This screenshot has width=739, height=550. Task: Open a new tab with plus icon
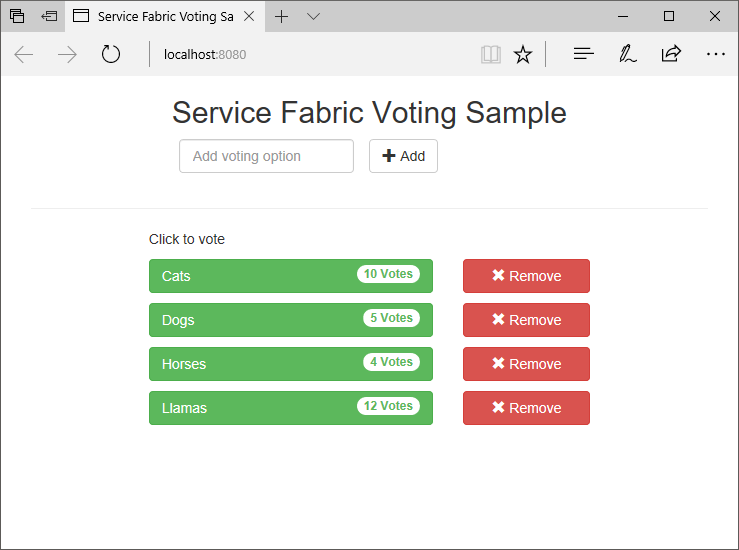point(282,16)
